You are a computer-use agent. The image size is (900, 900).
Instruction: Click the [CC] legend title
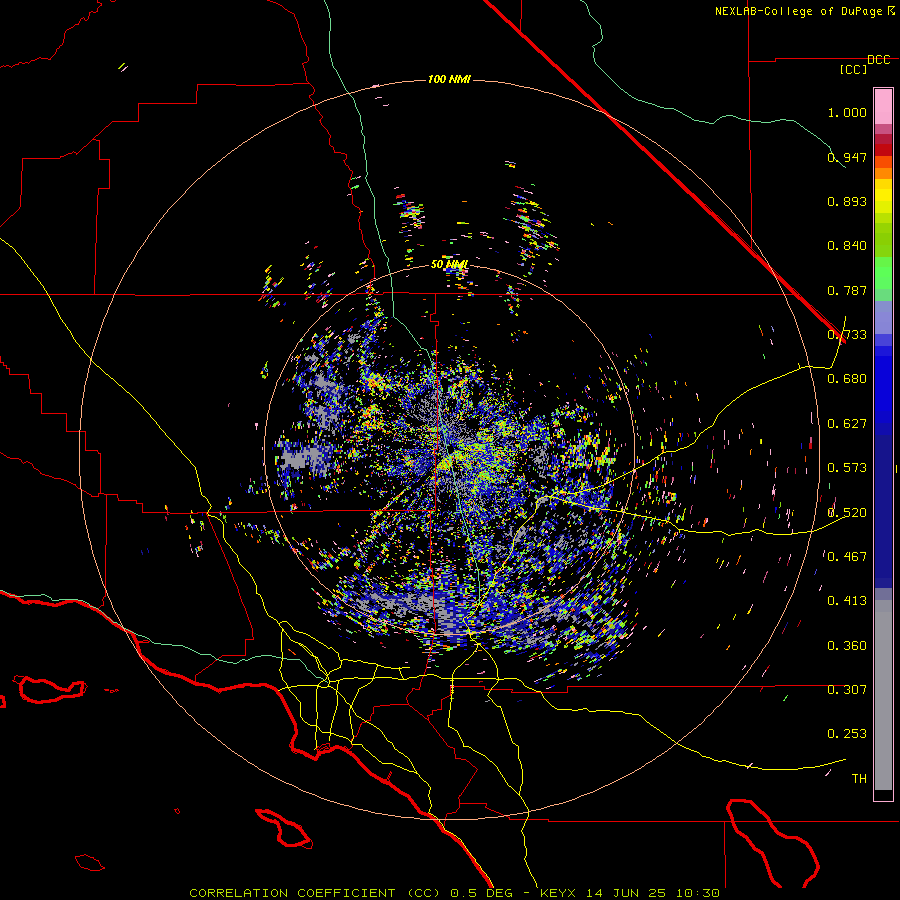pyautogui.click(x=853, y=69)
